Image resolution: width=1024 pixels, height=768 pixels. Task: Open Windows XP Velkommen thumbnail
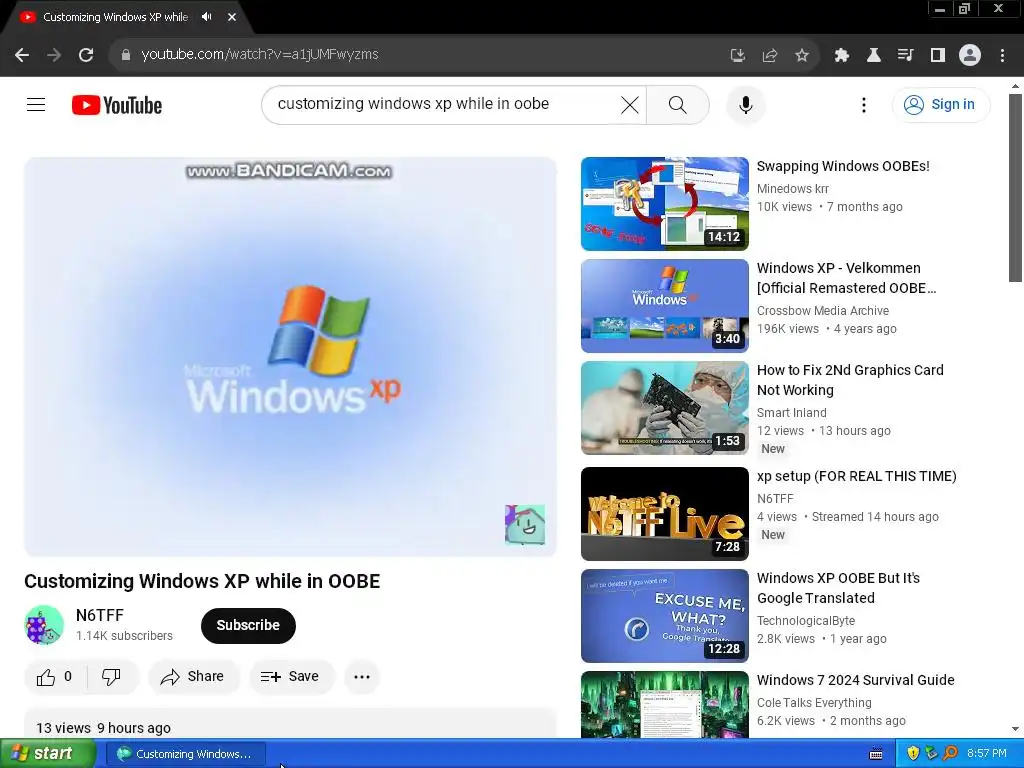point(665,306)
